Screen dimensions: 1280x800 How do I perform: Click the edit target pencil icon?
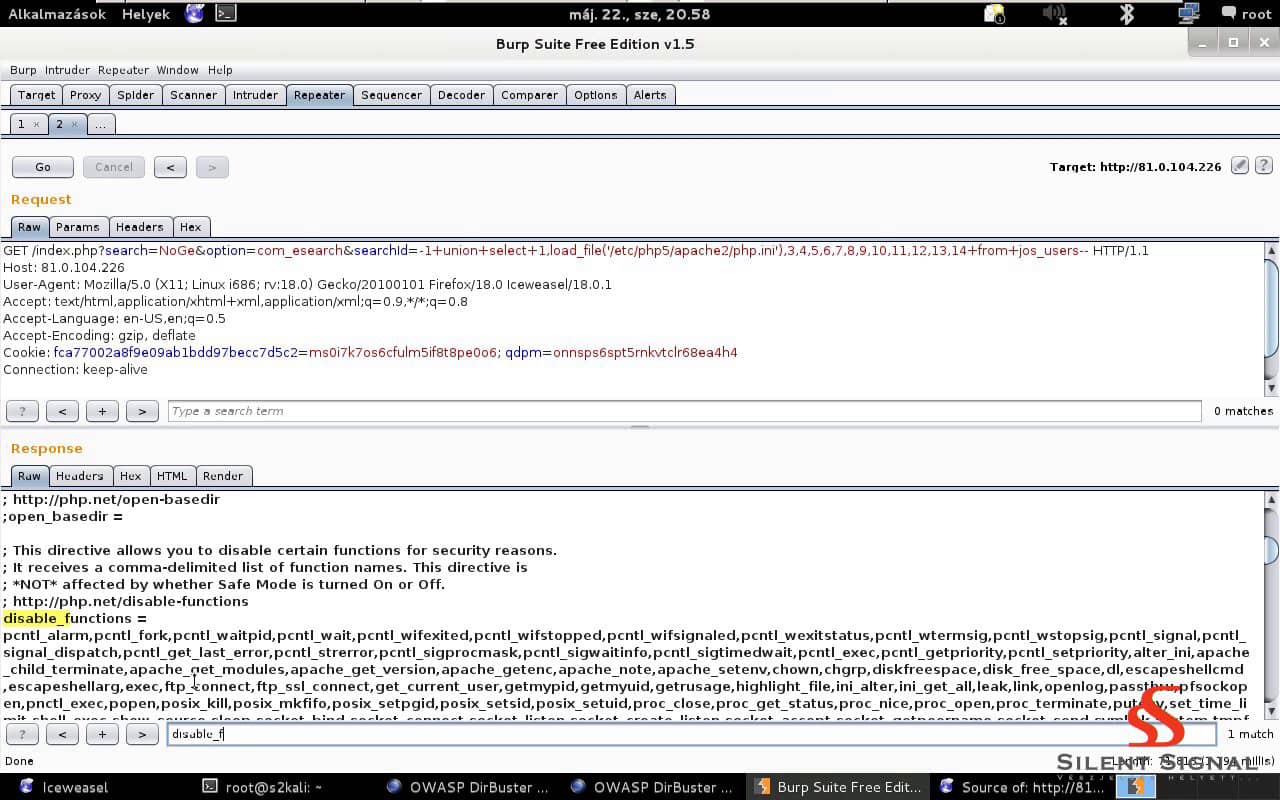point(1240,166)
